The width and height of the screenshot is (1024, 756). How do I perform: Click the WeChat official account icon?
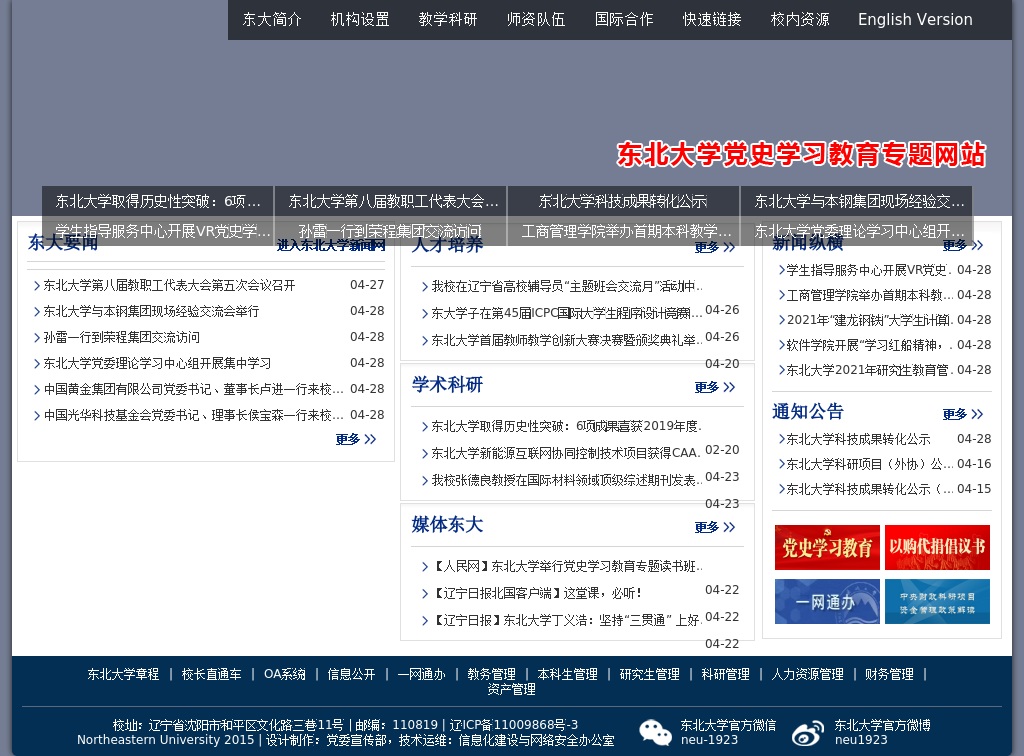point(656,733)
